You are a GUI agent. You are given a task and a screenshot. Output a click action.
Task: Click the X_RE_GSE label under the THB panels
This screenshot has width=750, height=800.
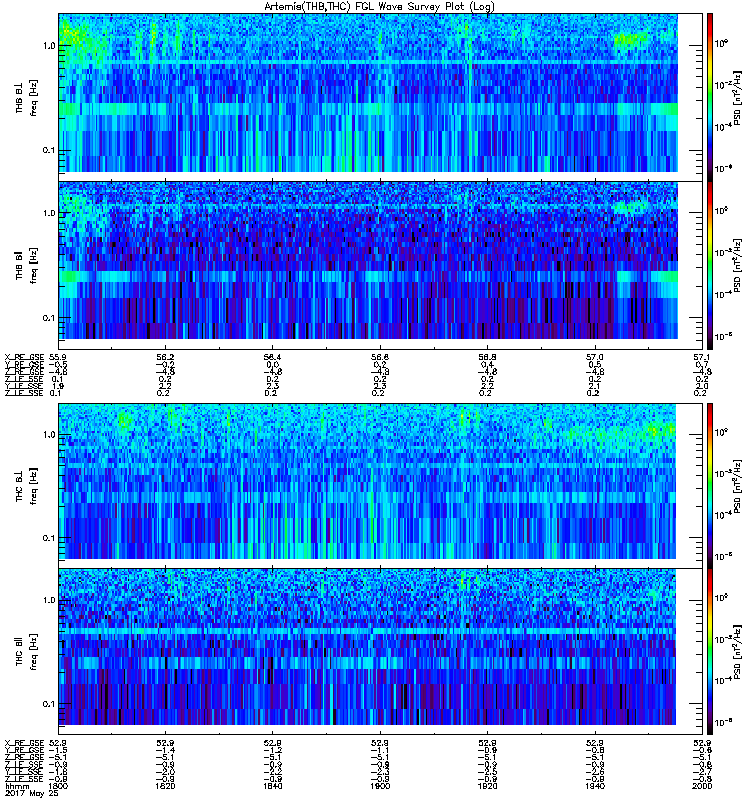[24, 357]
